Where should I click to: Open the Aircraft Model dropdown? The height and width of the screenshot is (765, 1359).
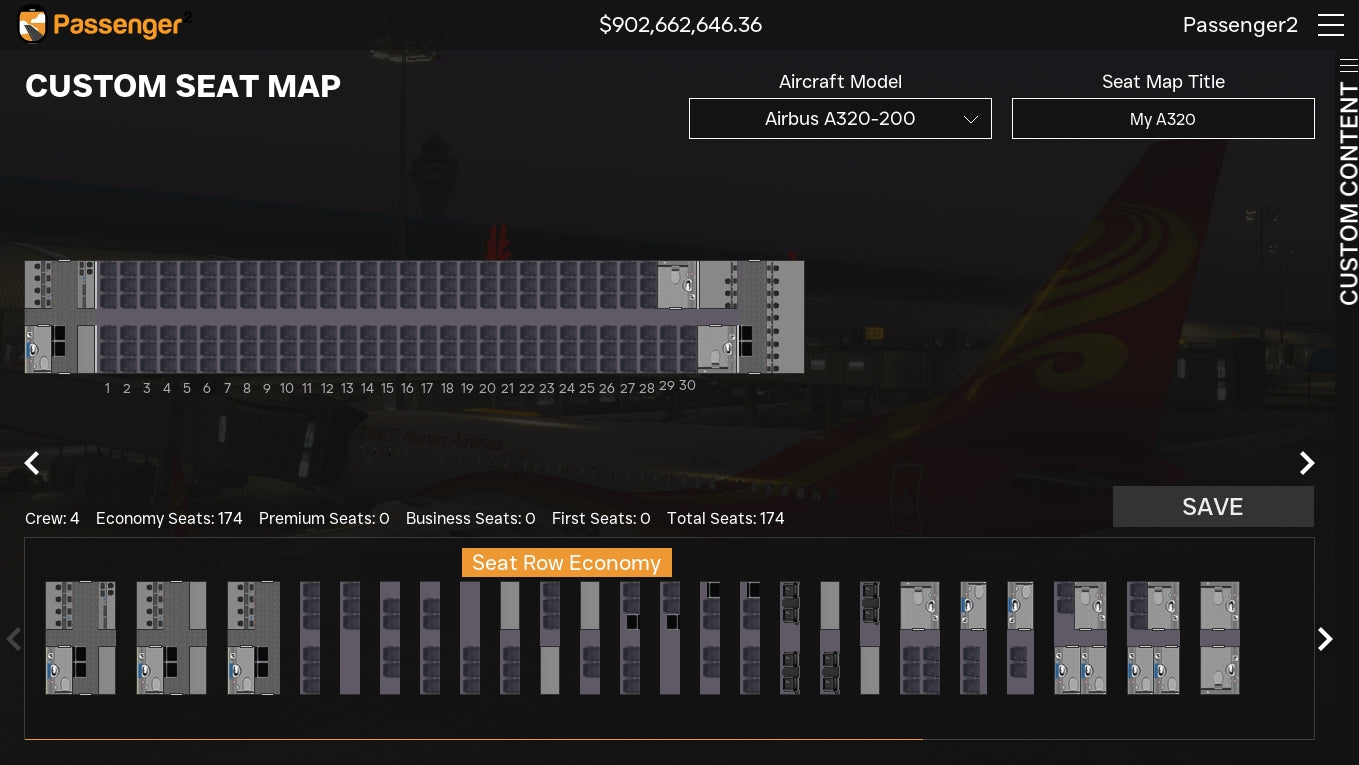tap(840, 119)
